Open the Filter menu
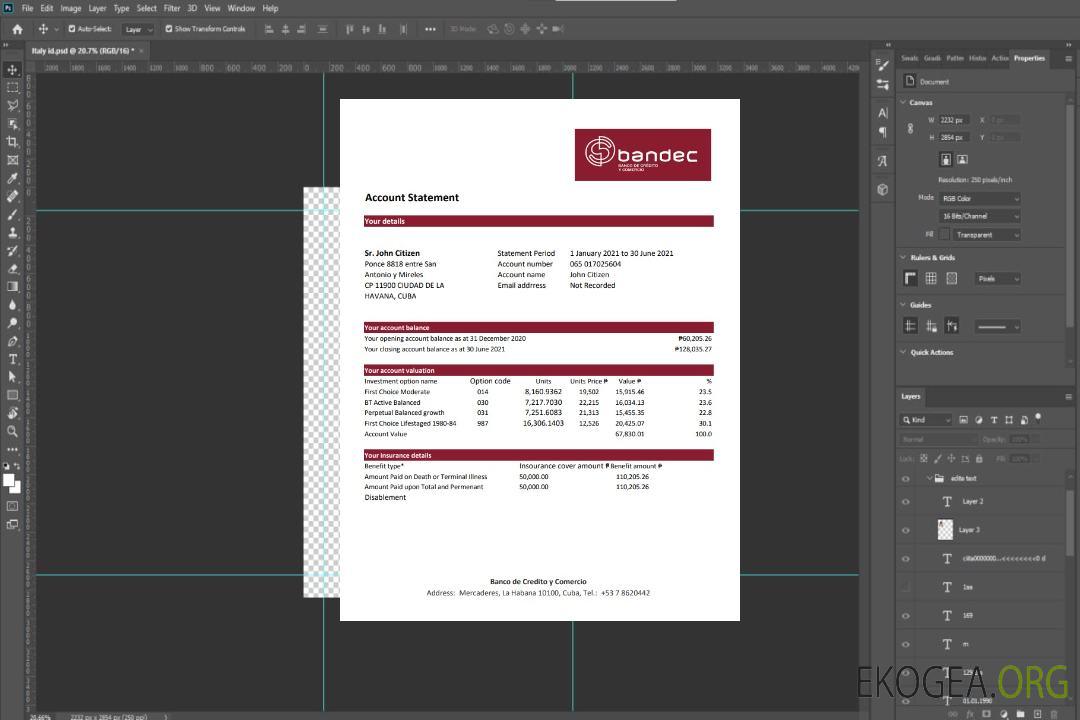 click(172, 8)
